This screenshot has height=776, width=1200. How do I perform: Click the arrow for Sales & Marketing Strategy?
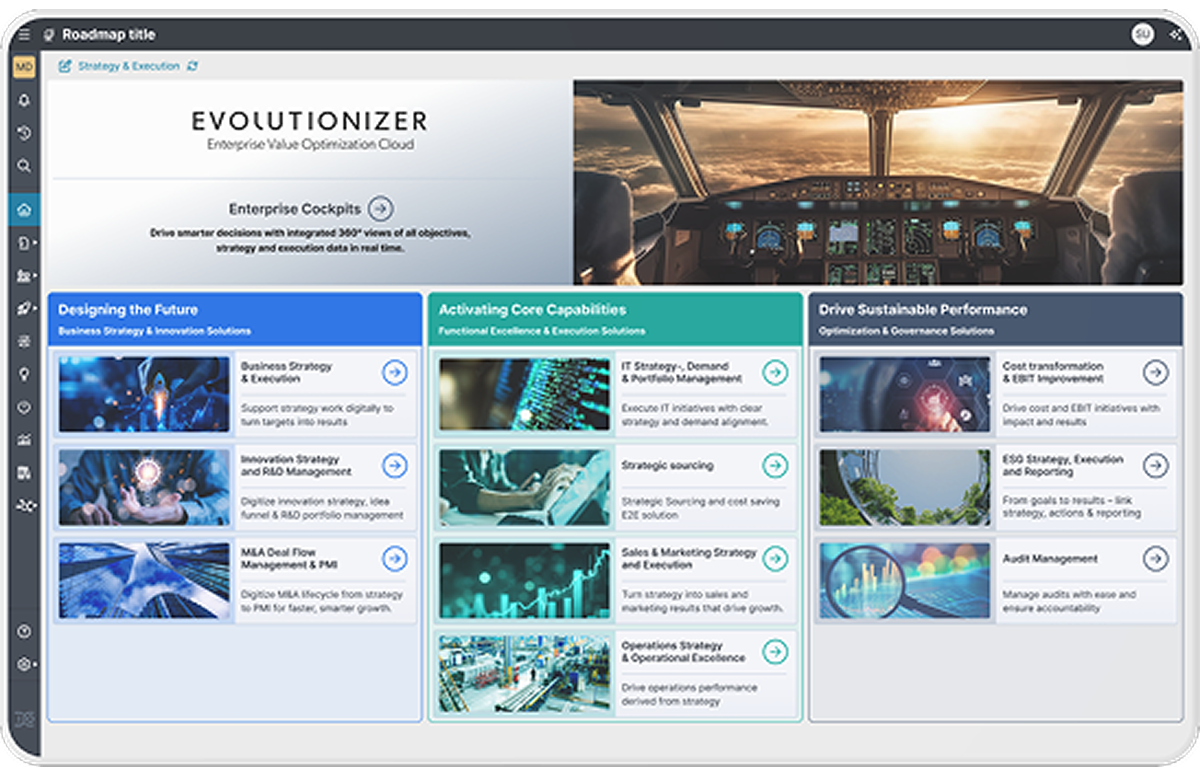click(775, 559)
